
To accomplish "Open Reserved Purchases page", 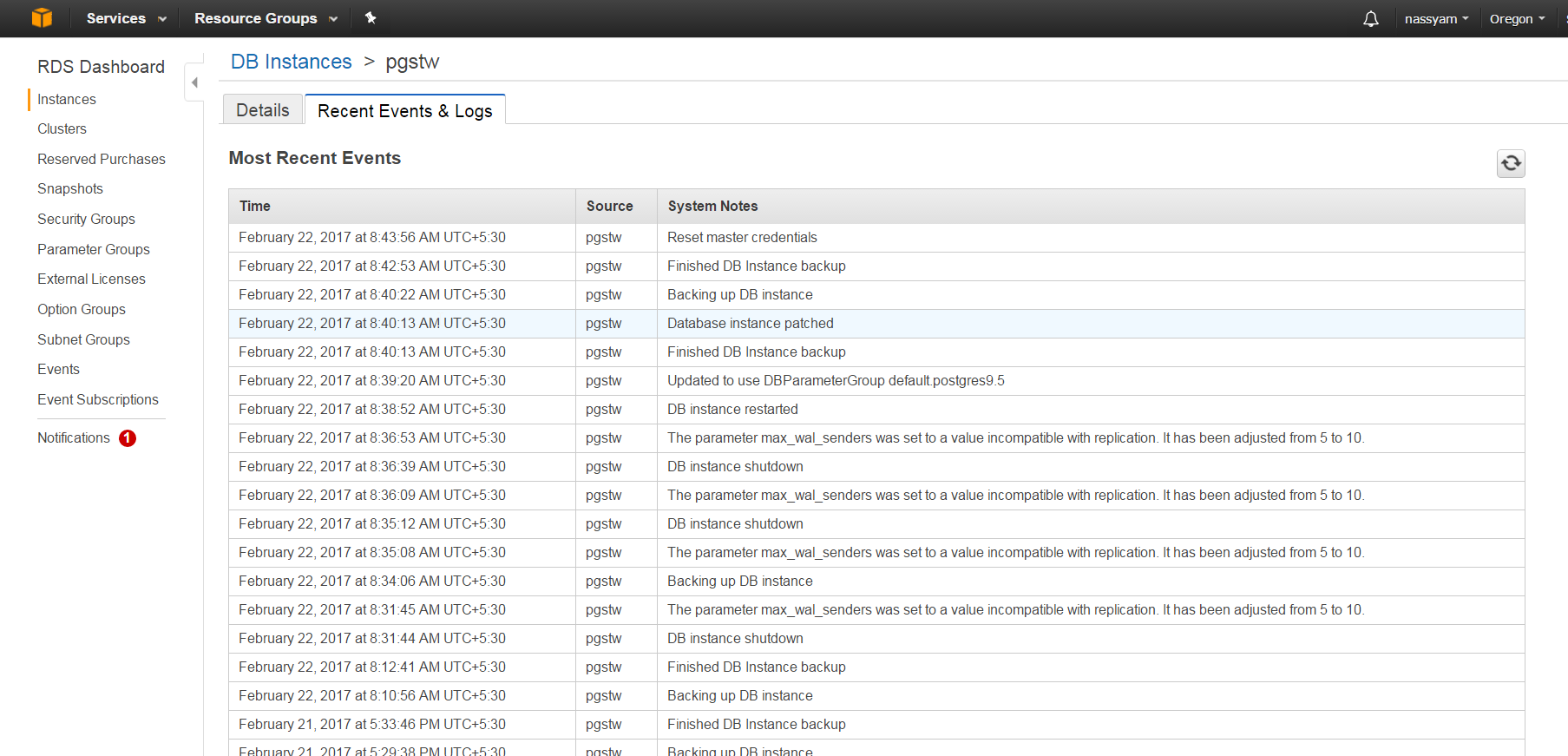I will coord(102,159).
